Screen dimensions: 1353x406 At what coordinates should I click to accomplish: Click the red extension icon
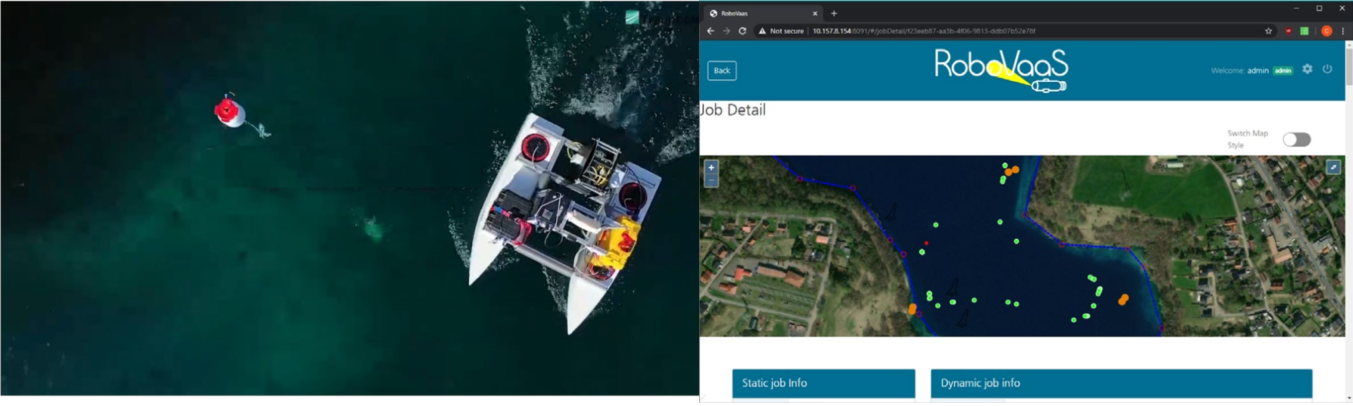(x=1288, y=31)
